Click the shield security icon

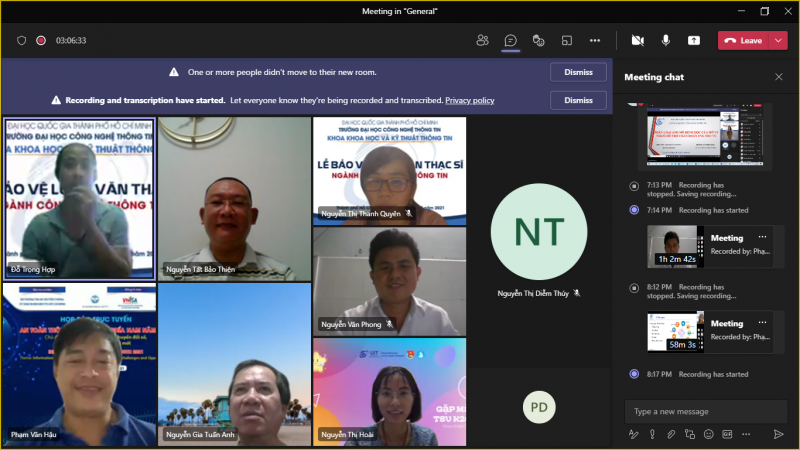[x=21, y=40]
